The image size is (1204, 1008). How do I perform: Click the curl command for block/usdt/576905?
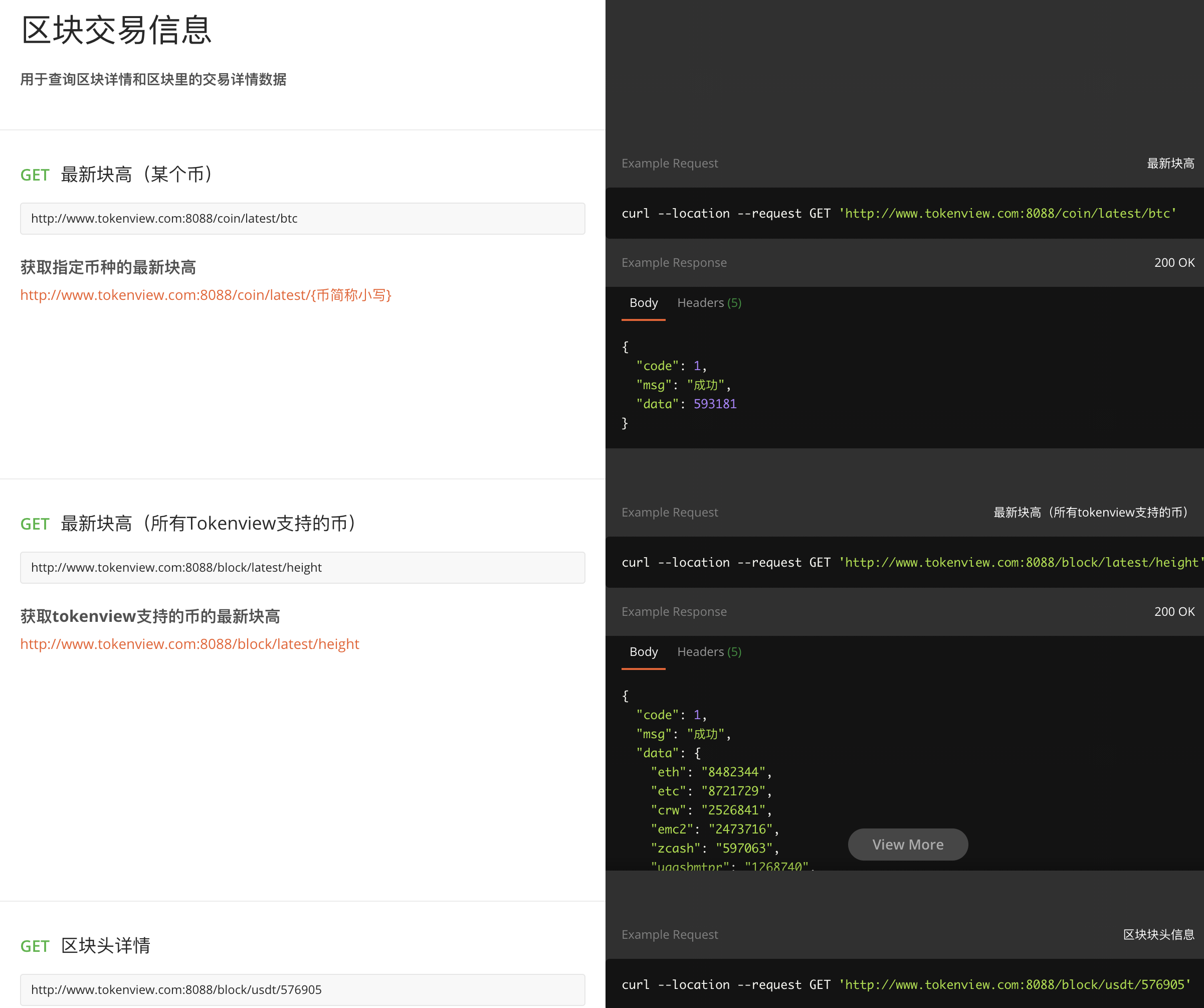(906, 984)
